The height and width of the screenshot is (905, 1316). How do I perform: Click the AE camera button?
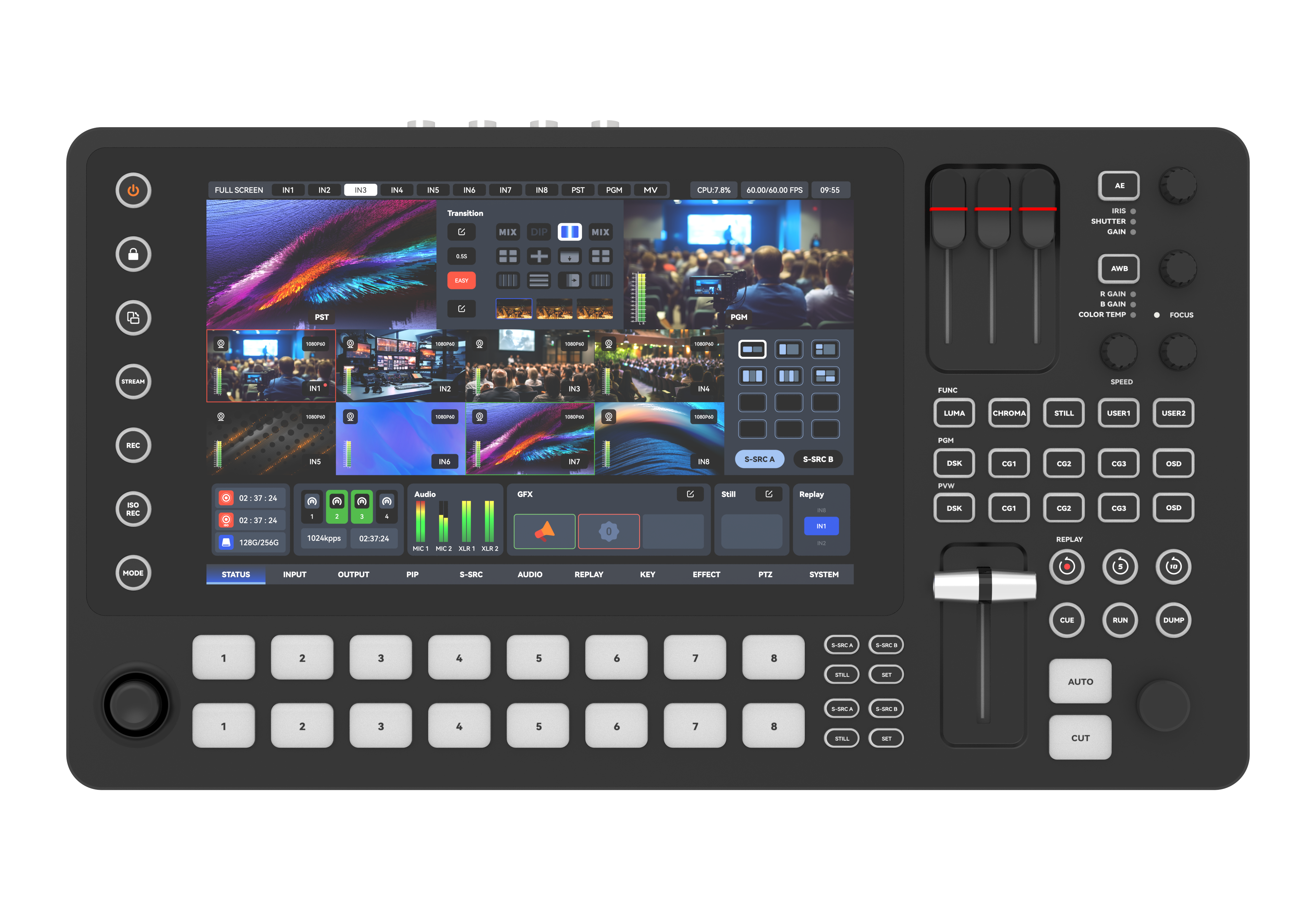point(1119,185)
